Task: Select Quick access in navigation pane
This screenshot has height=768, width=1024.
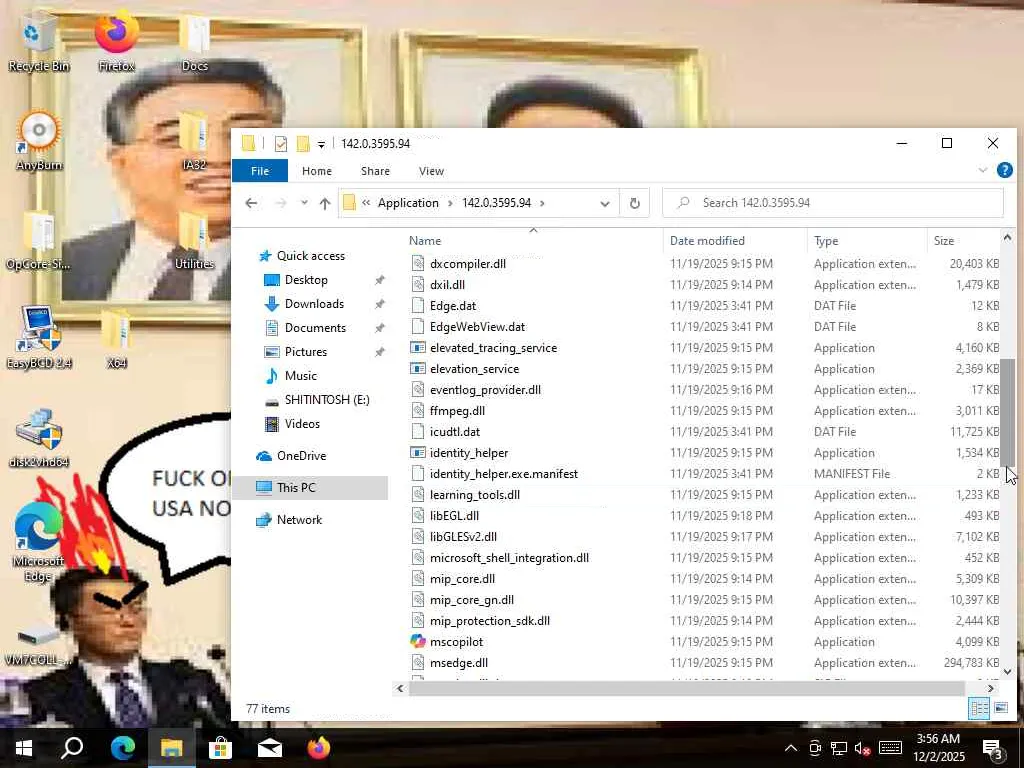Action: pos(311,256)
